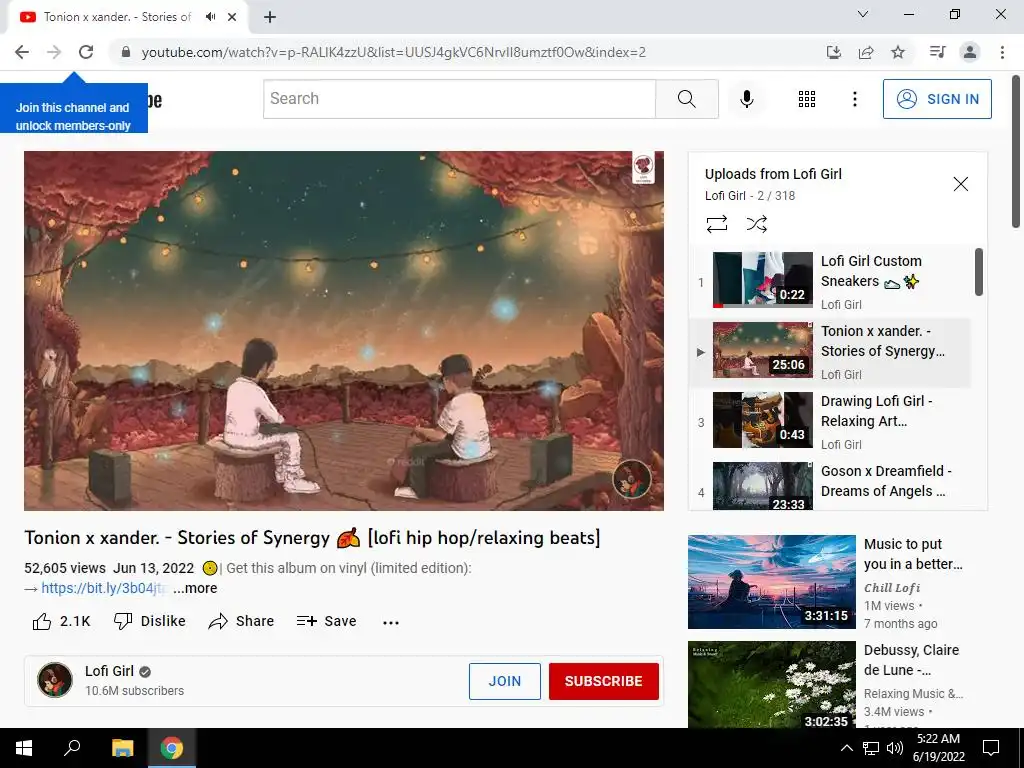1024x768 pixels.
Task: Click the channel watermark on video
Action: (632, 479)
